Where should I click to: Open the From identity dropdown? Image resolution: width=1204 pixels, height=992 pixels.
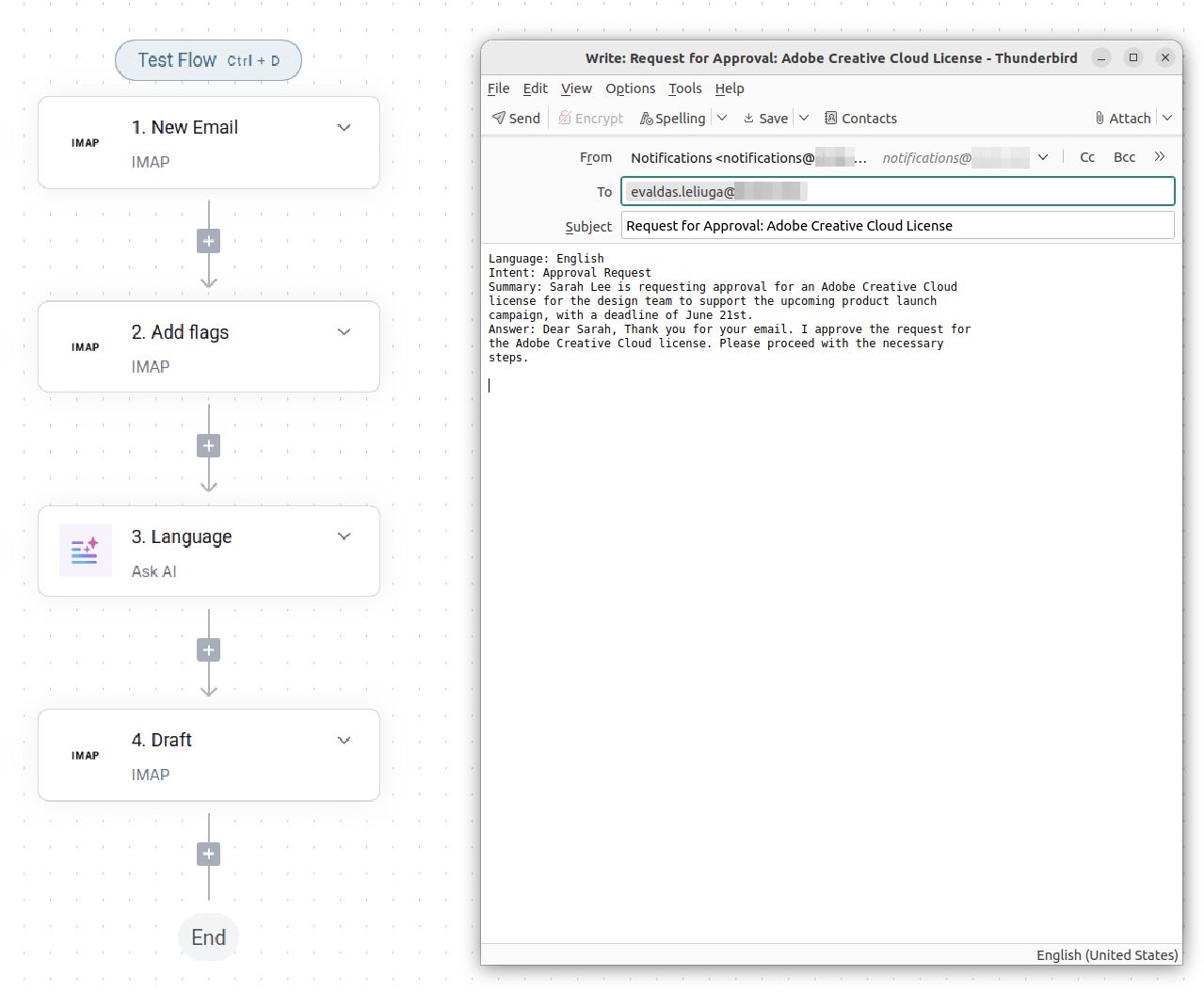pos(1043,157)
